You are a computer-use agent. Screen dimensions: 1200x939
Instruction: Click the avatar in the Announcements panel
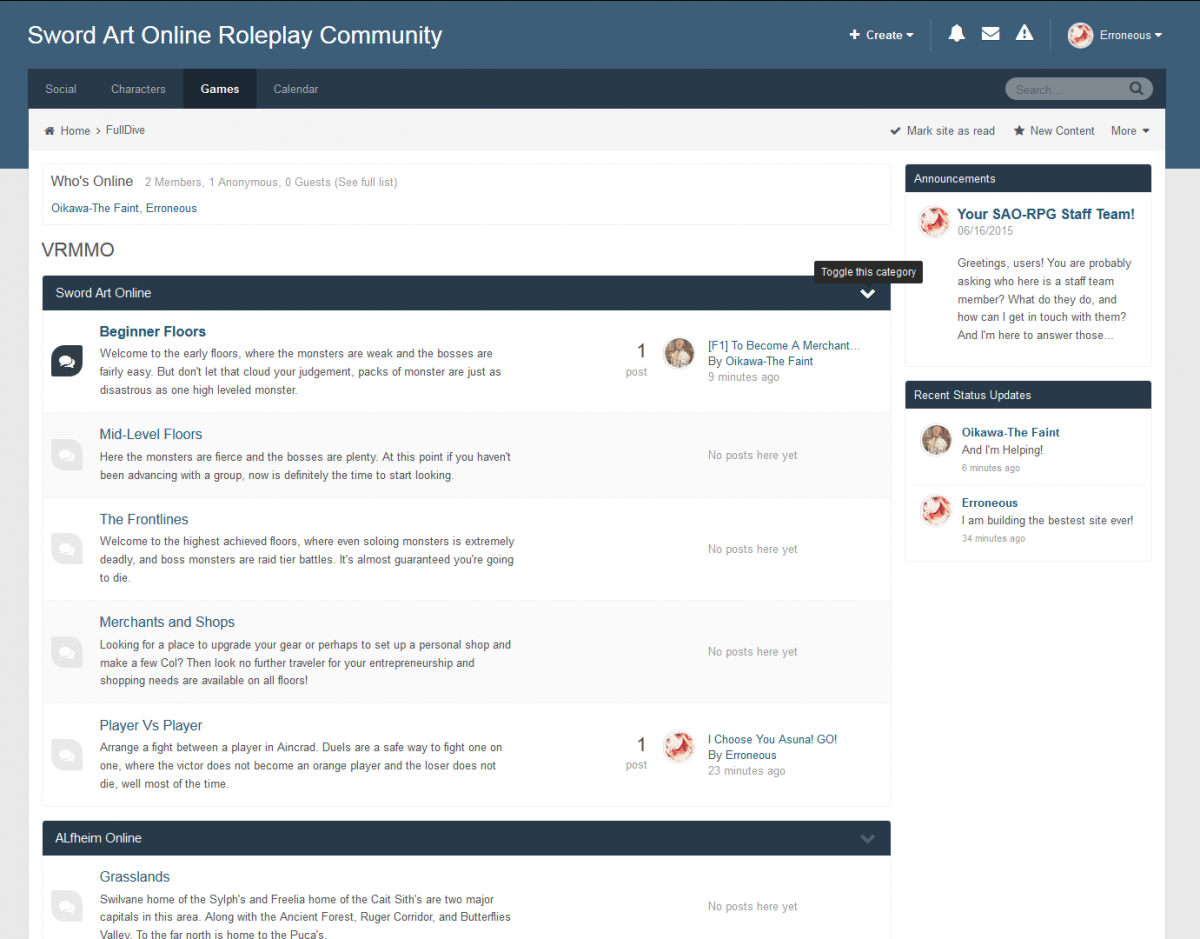[934, 222]
